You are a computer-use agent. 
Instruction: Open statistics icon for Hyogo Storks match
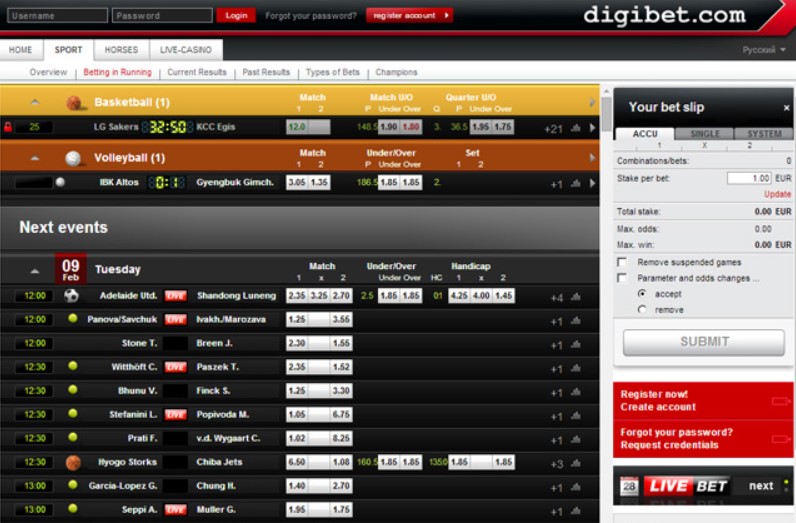coord(575,463)
